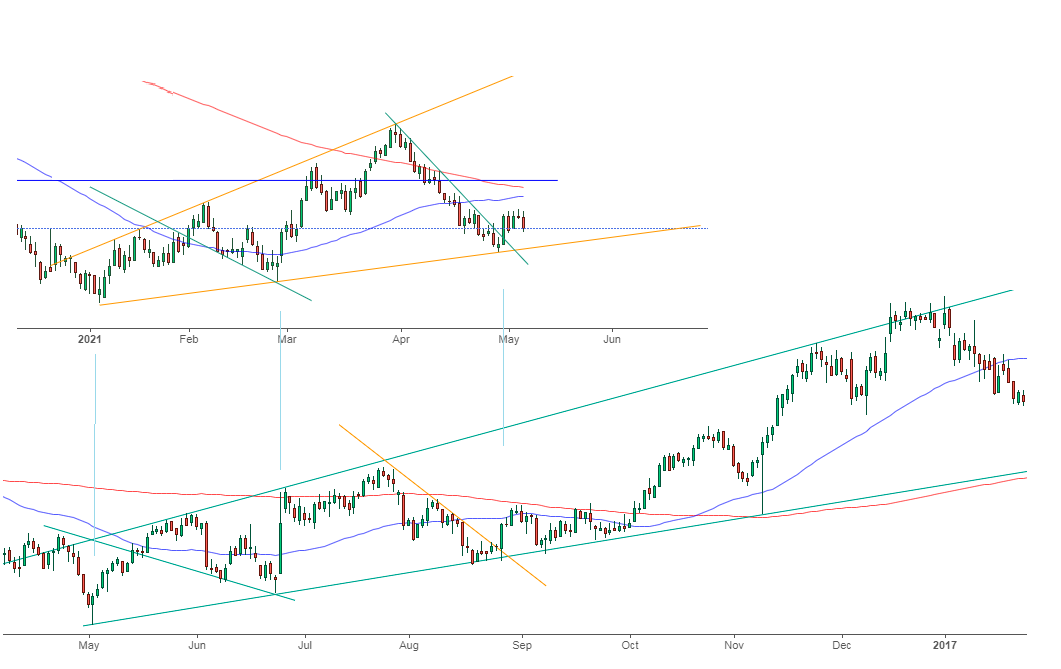Click the Apr label on upper time axis

tap(402, 340)
